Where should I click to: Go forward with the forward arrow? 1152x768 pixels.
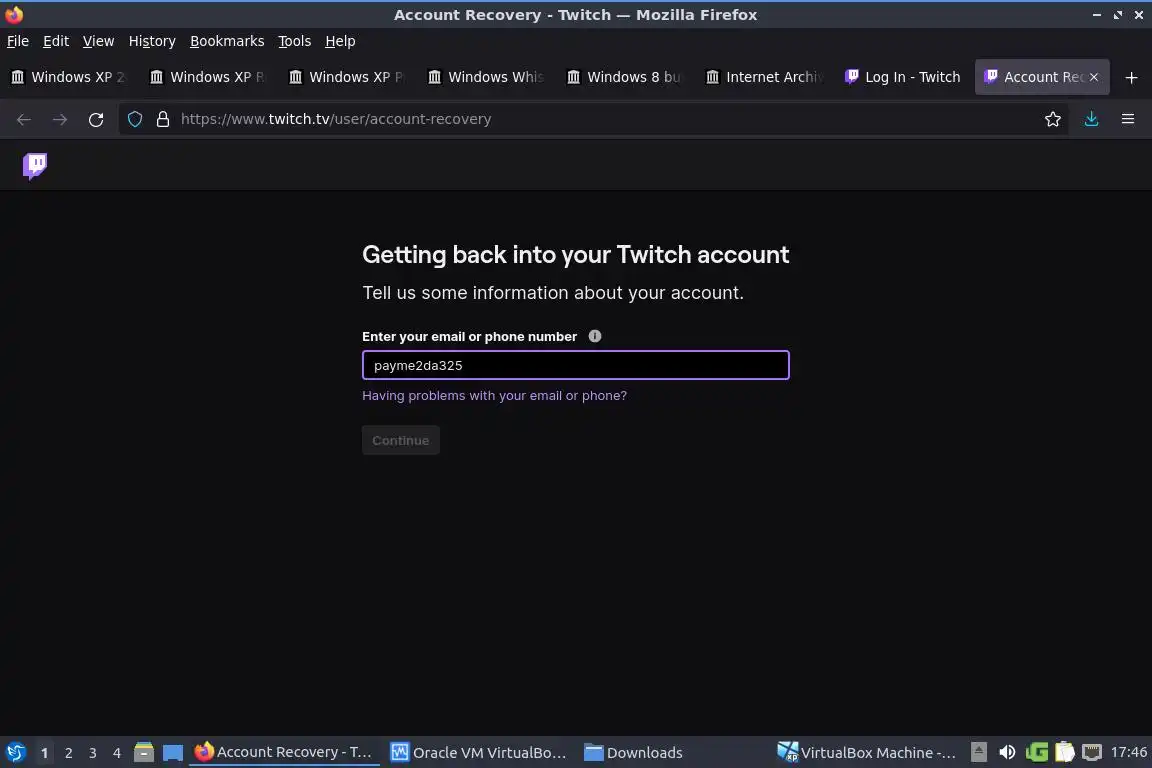pyautogui.click(x=60, y=119)
